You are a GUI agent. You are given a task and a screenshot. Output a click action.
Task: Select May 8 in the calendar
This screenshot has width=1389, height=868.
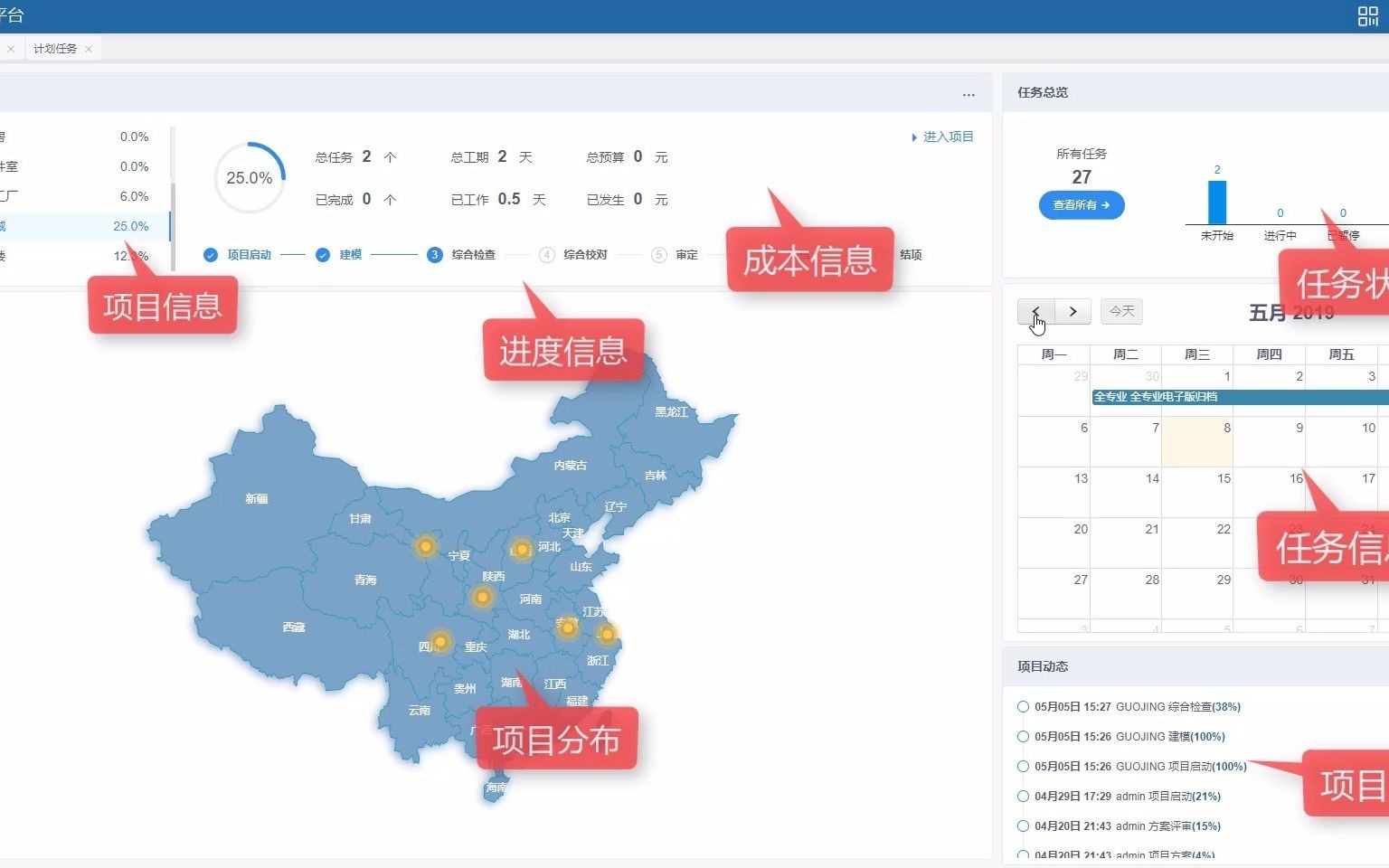click(x=1197, y=441)
